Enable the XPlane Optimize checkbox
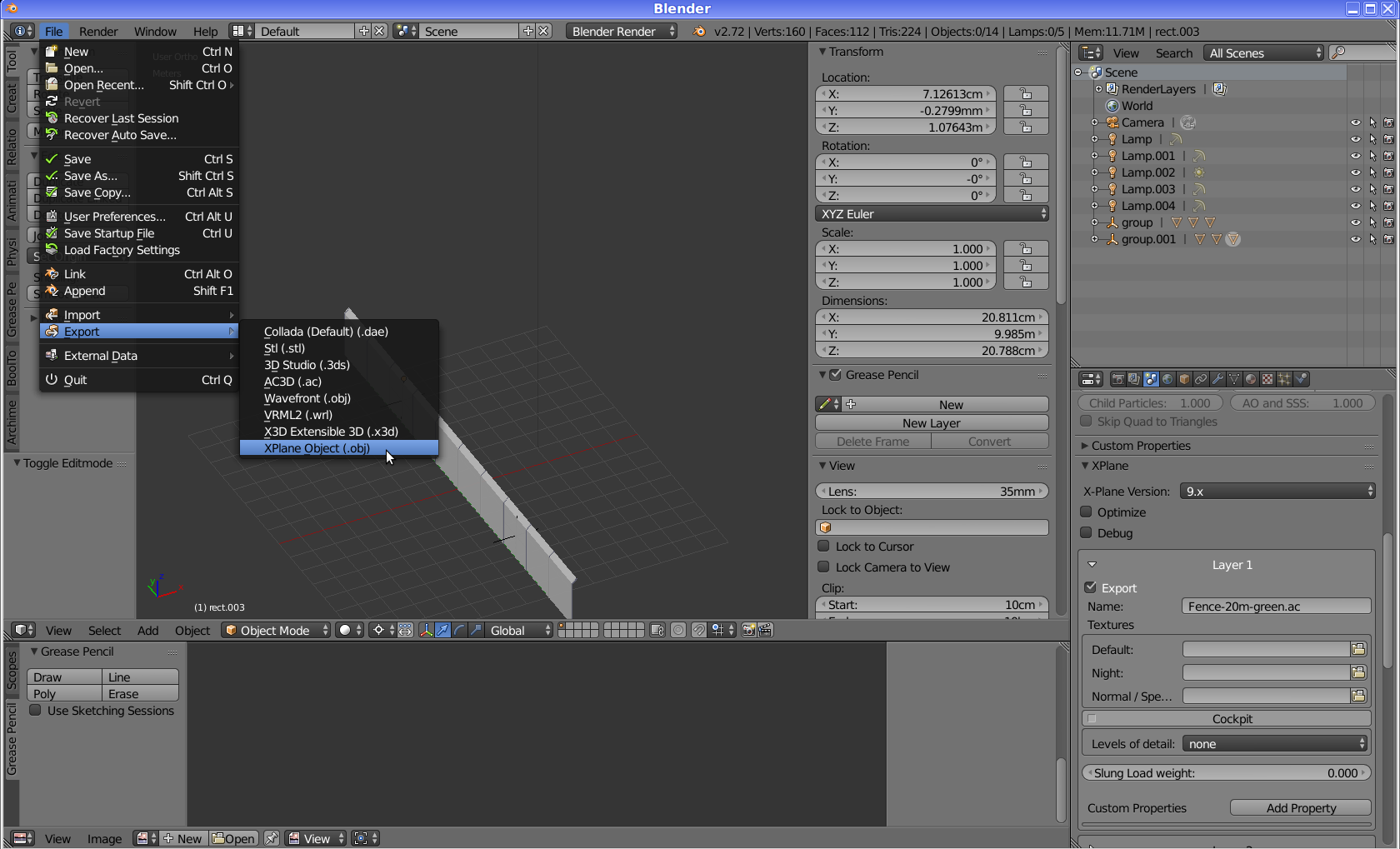Image resolution: width=1400 pixels, height=849 pixels. [1087, 512]
